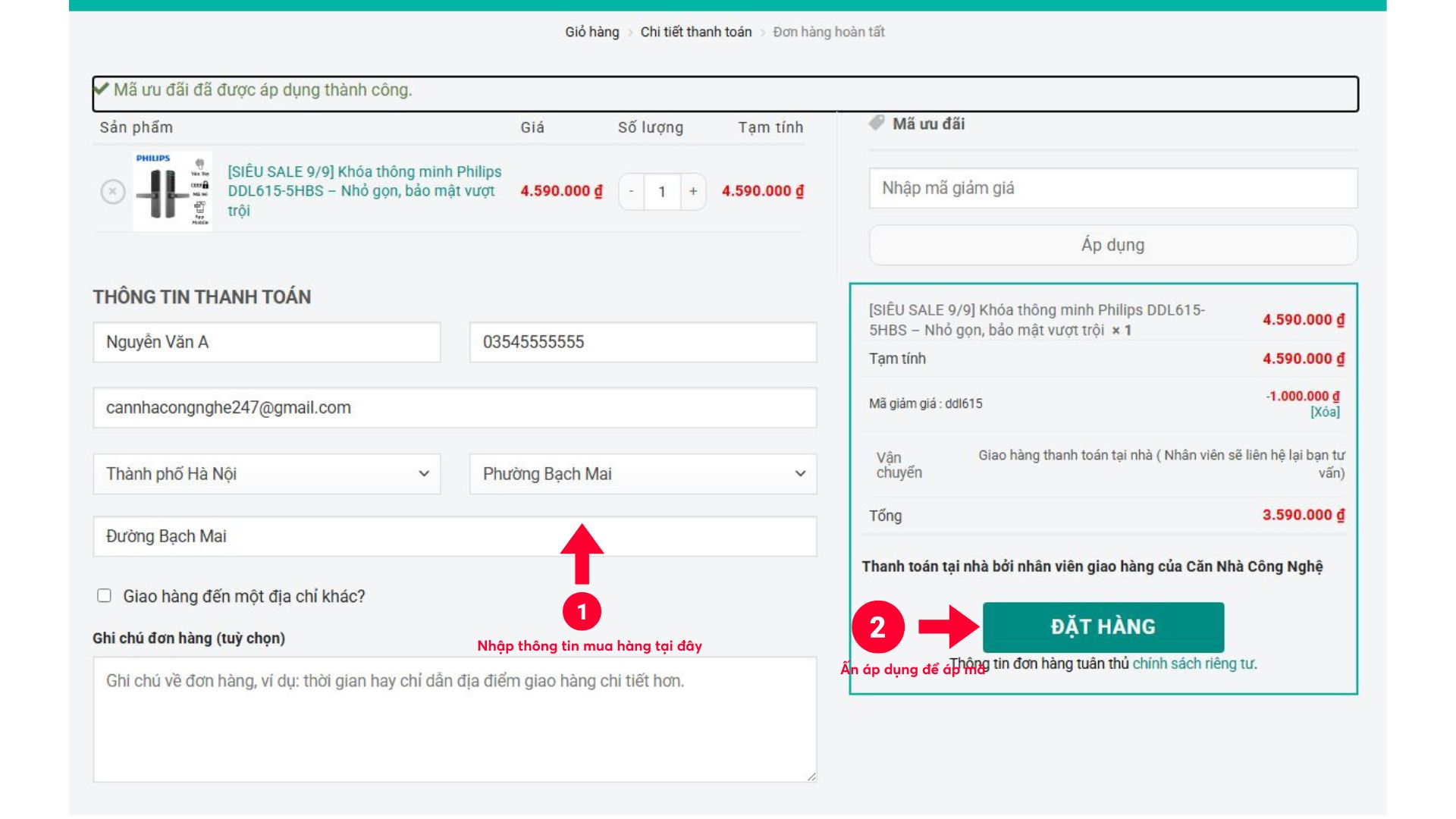Click the notice text Mã ưu đãi đã được áp dụng
Screen dimensions: 1456x819
click(x=262, y=89)
